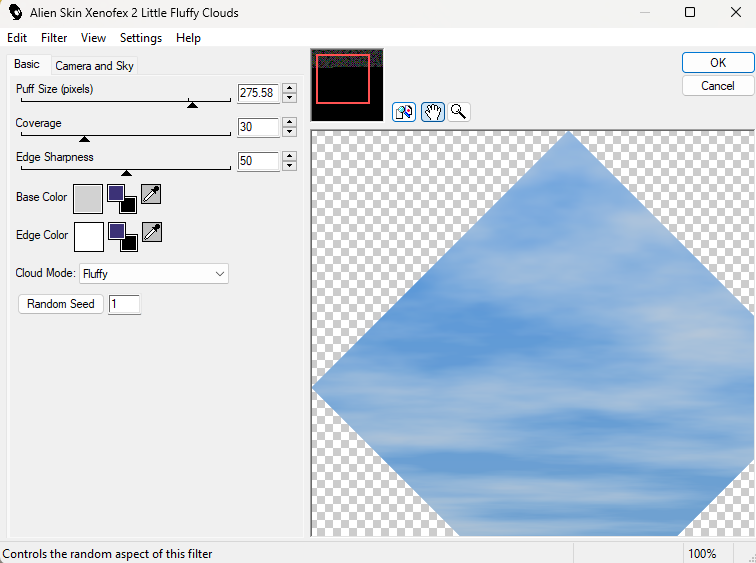Select the Basic tab
Image resolution: width=756 pixels, height=563 pixels.
click(27, 64)
